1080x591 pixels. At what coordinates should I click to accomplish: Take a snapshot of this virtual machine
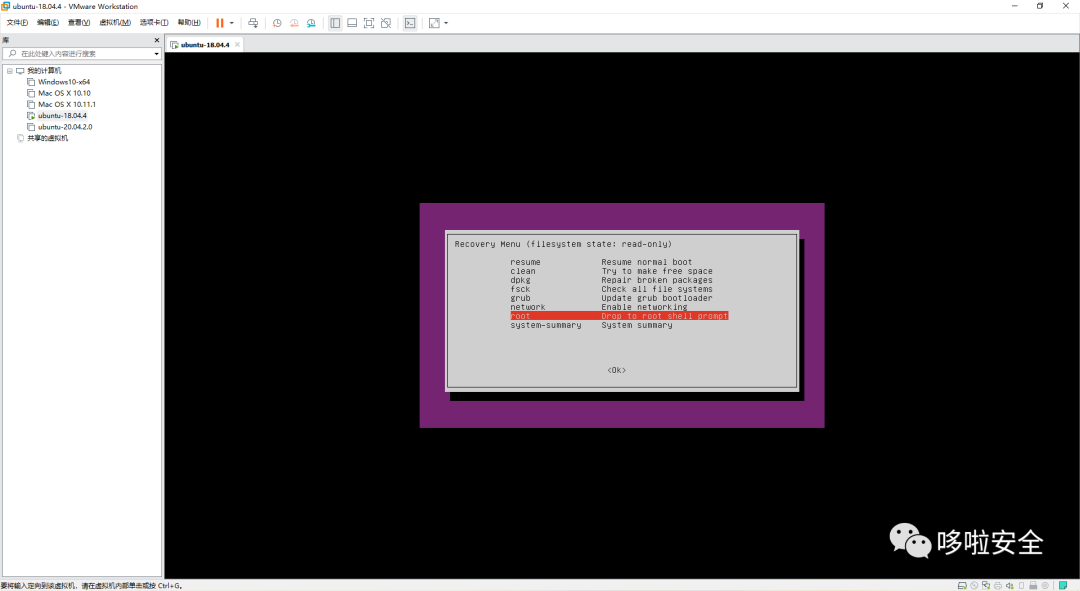pos(277,23)
